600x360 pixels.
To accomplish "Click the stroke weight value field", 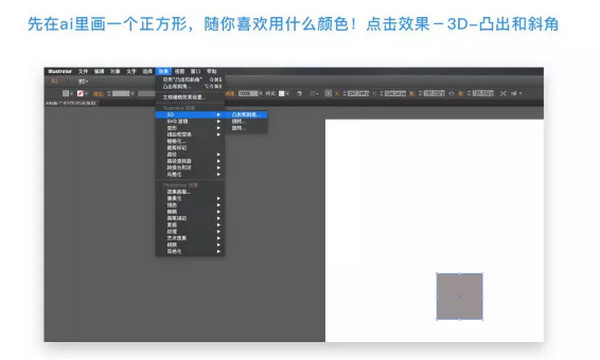I will click(x=121, y=93).
